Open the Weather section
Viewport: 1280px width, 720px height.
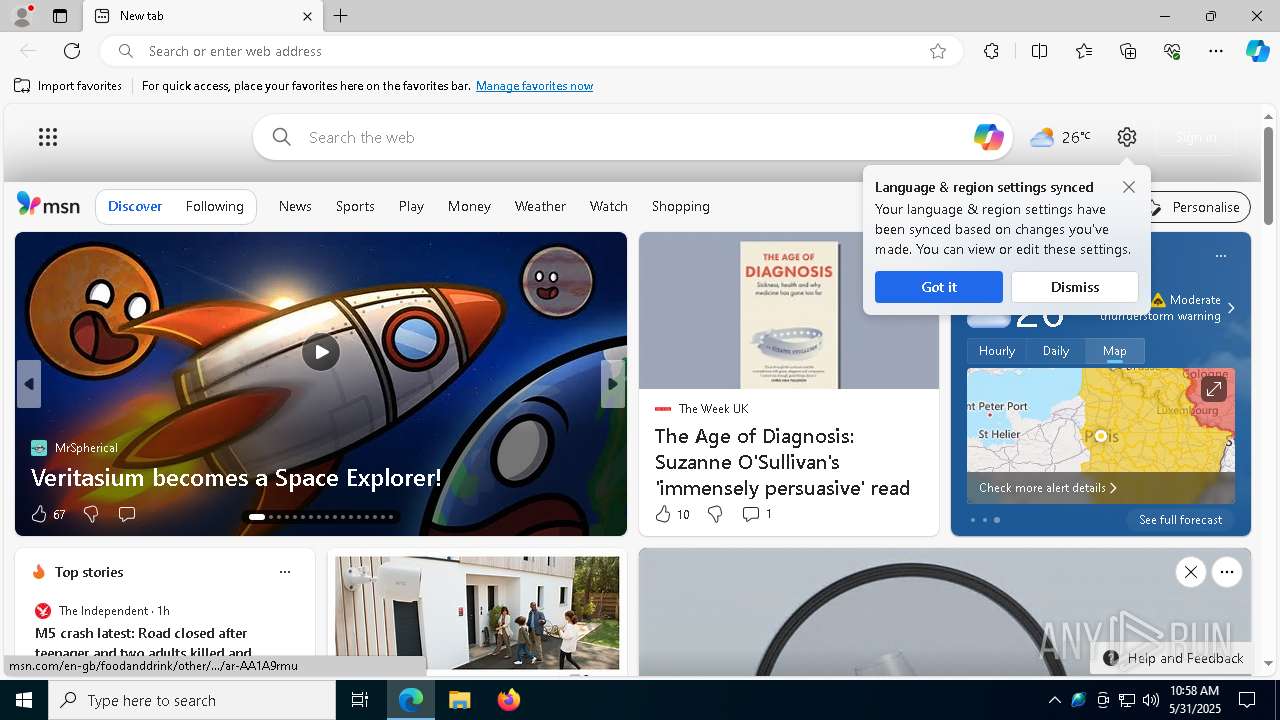click(x=540, y=206)
